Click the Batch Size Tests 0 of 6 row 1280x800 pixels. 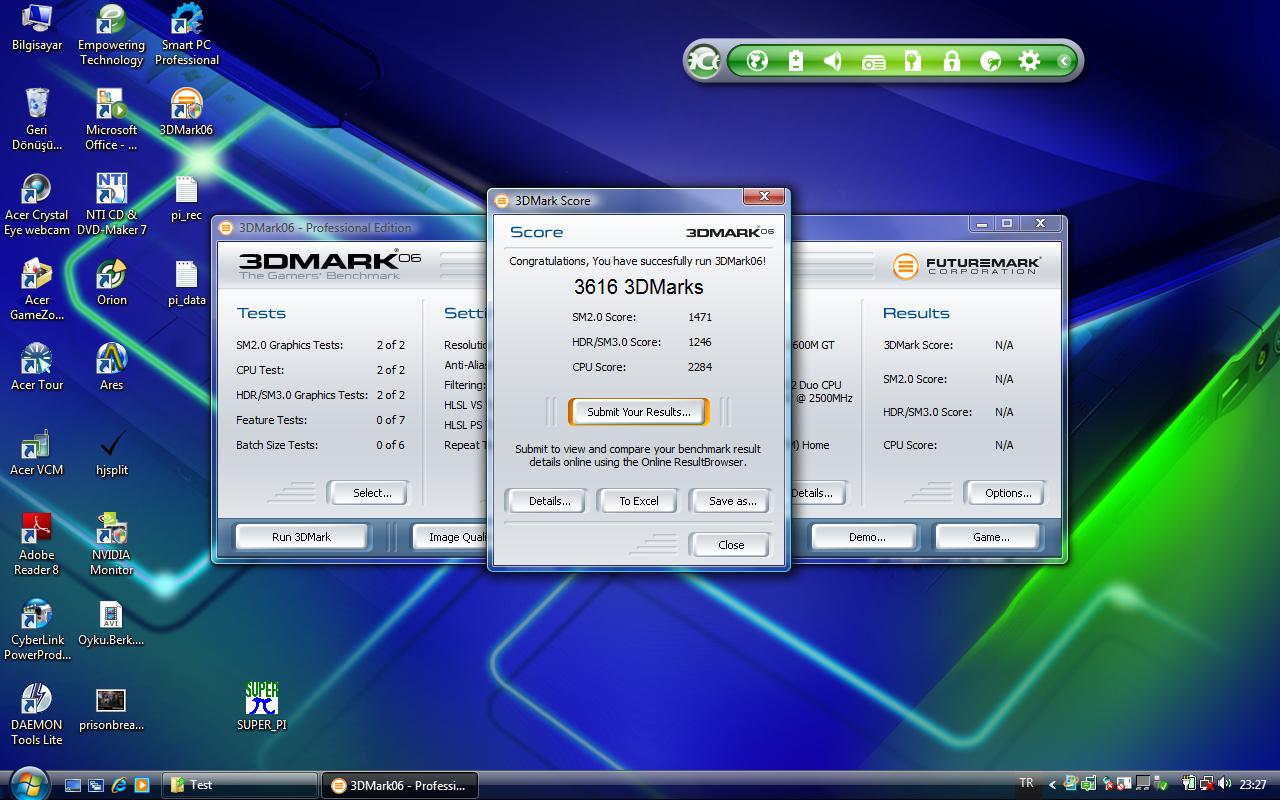point(320,445)
